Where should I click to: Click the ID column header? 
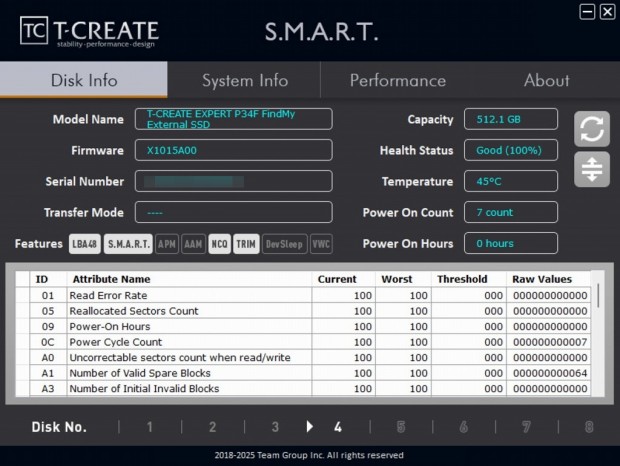(x=48, y=279)
